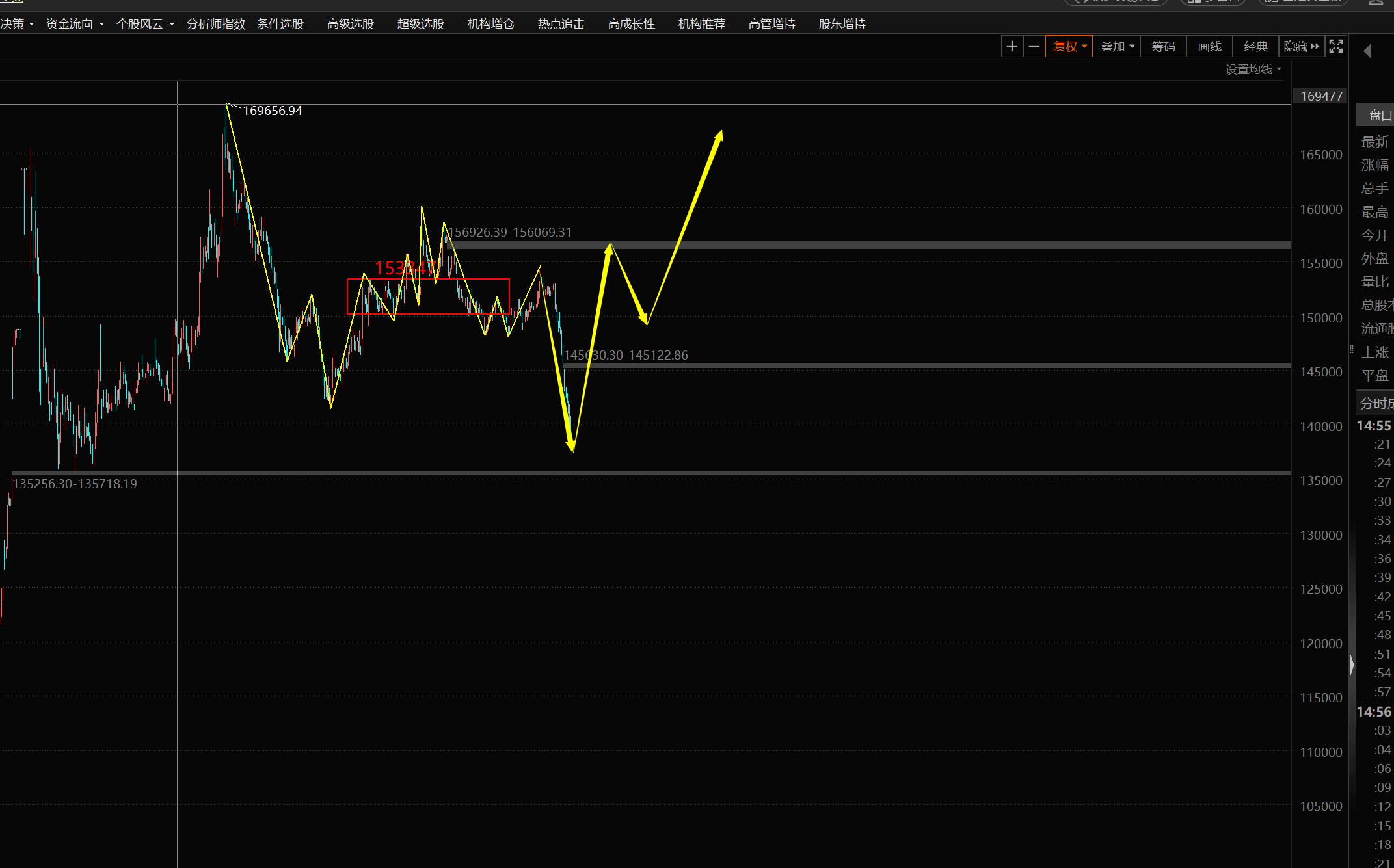Toggle fullscreen chart mode icon
1394x868 pixels.
pos(1335,46)
